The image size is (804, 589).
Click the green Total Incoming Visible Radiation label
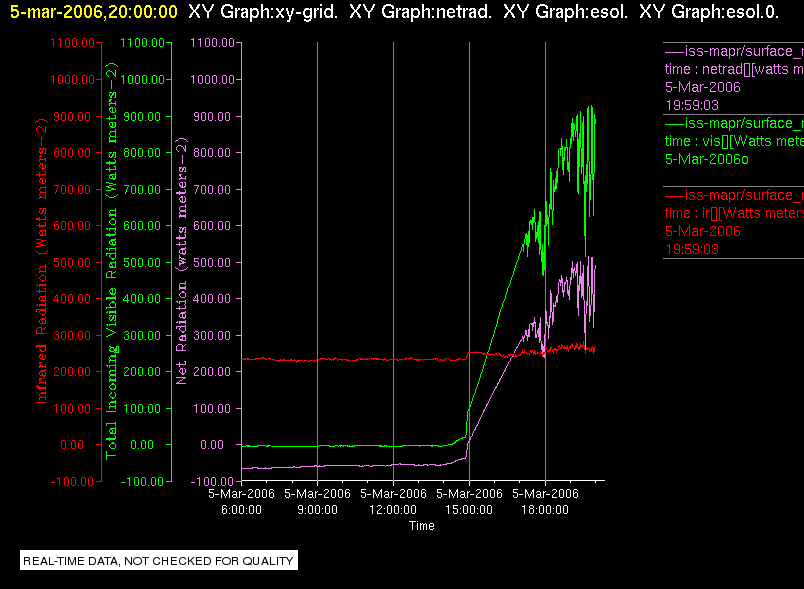pos(111,261)
